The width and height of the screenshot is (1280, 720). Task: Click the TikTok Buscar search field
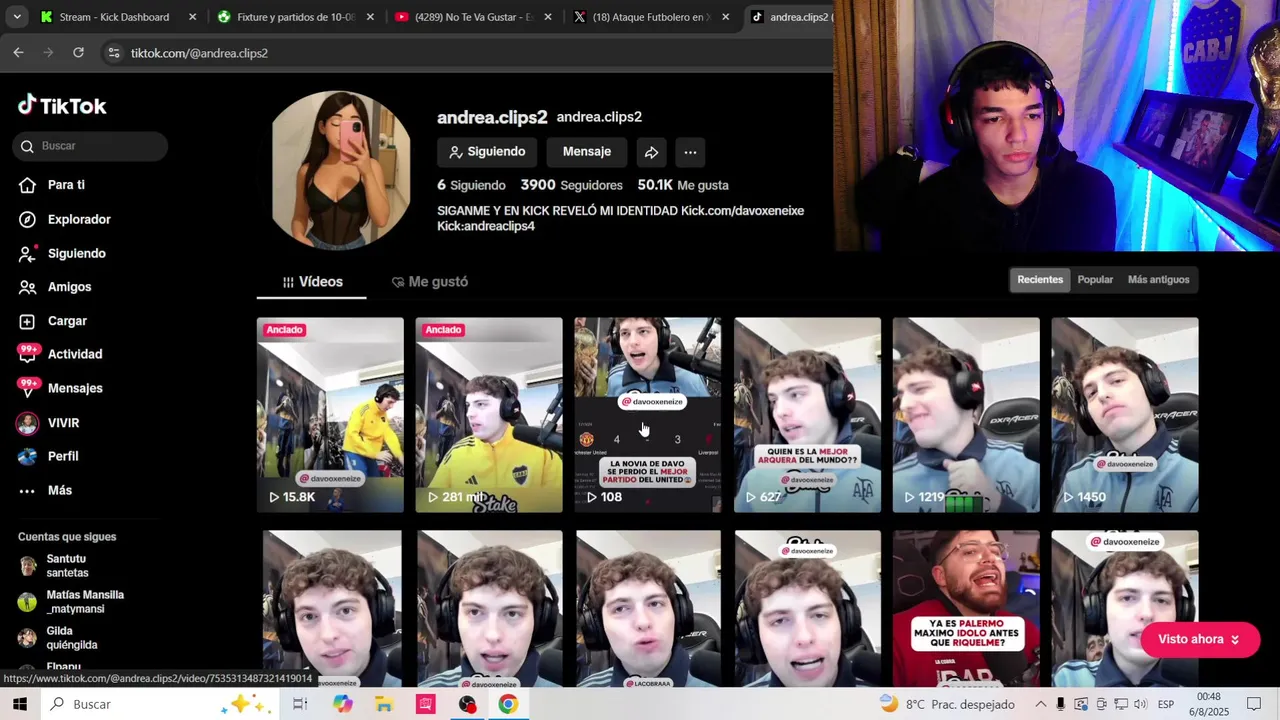click(x=91, y=146)
